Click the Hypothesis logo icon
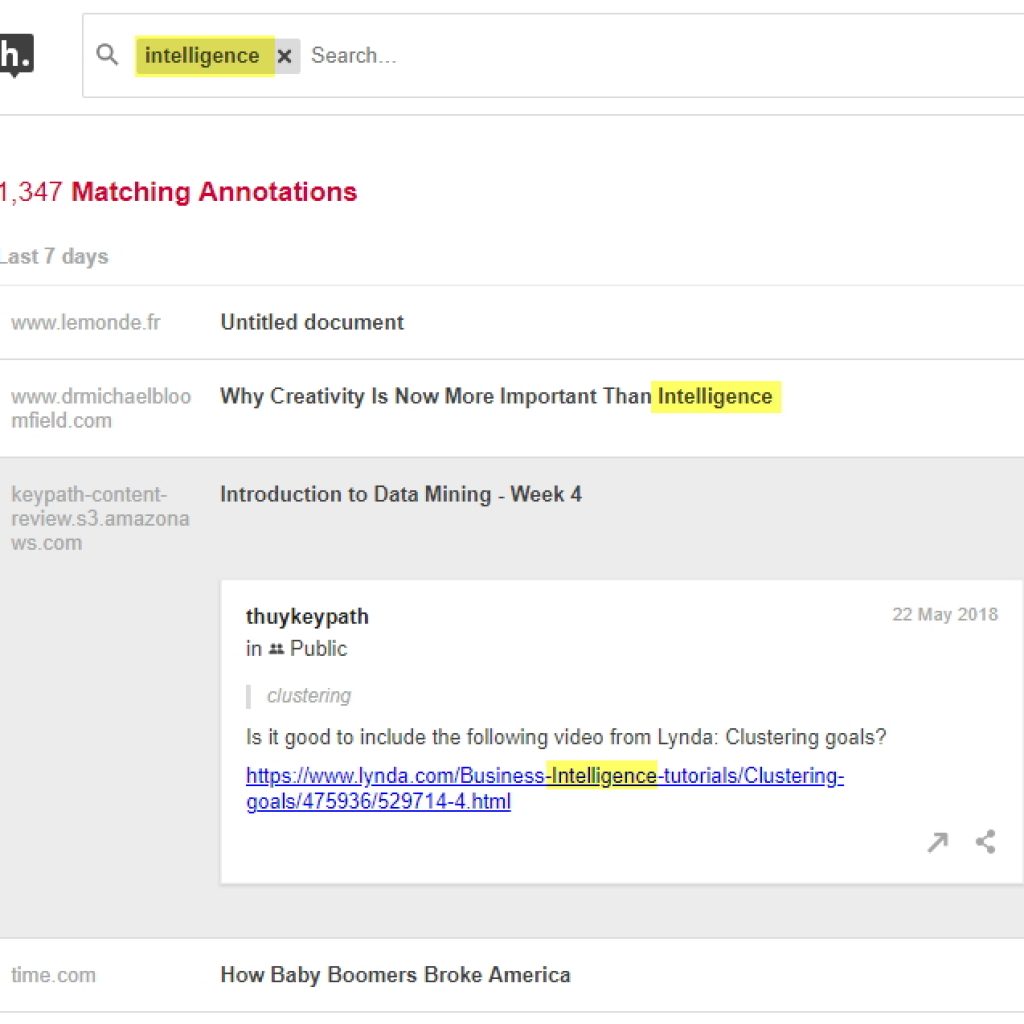This screenshot has height=1024, width=1024. tap(16, 55)
